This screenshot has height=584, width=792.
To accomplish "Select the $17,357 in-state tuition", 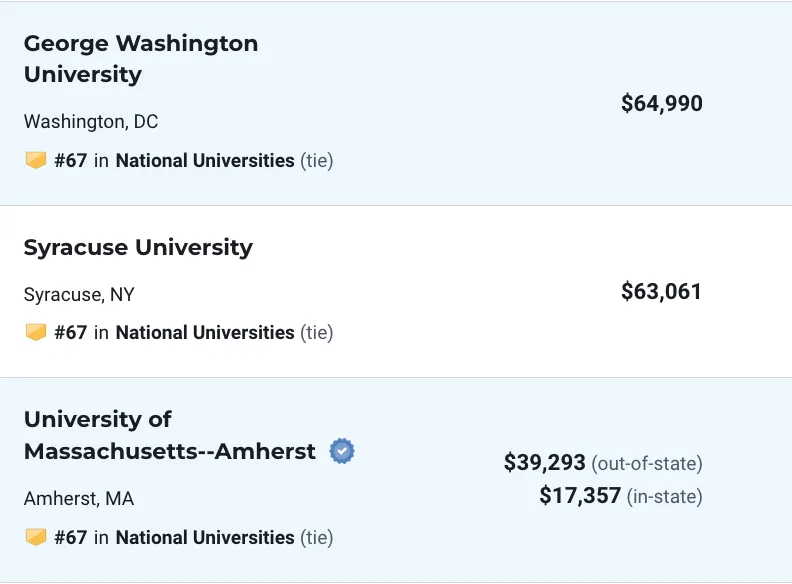I will (580, 495).
